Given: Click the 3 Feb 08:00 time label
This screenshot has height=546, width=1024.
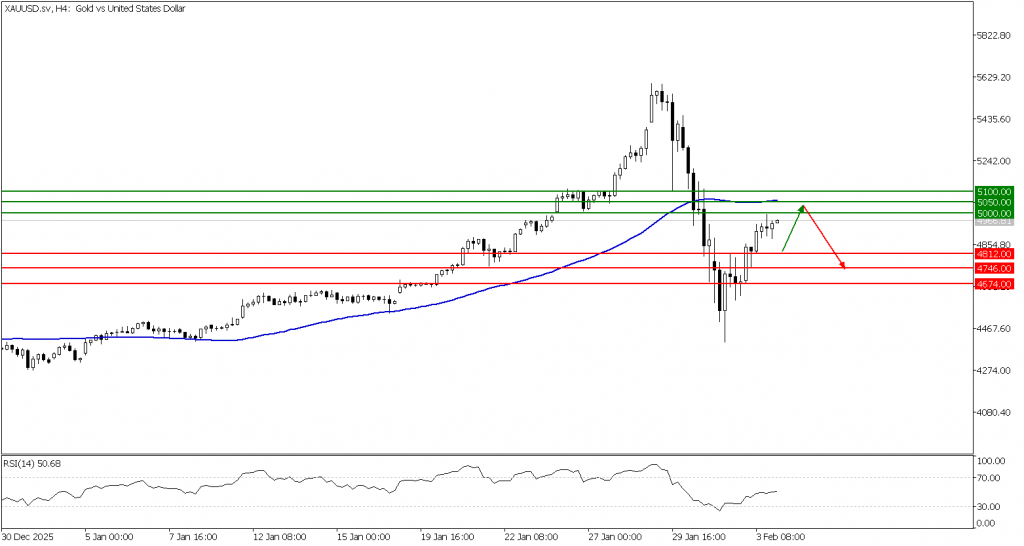Looking at the screenshot, I should point(781,535).
